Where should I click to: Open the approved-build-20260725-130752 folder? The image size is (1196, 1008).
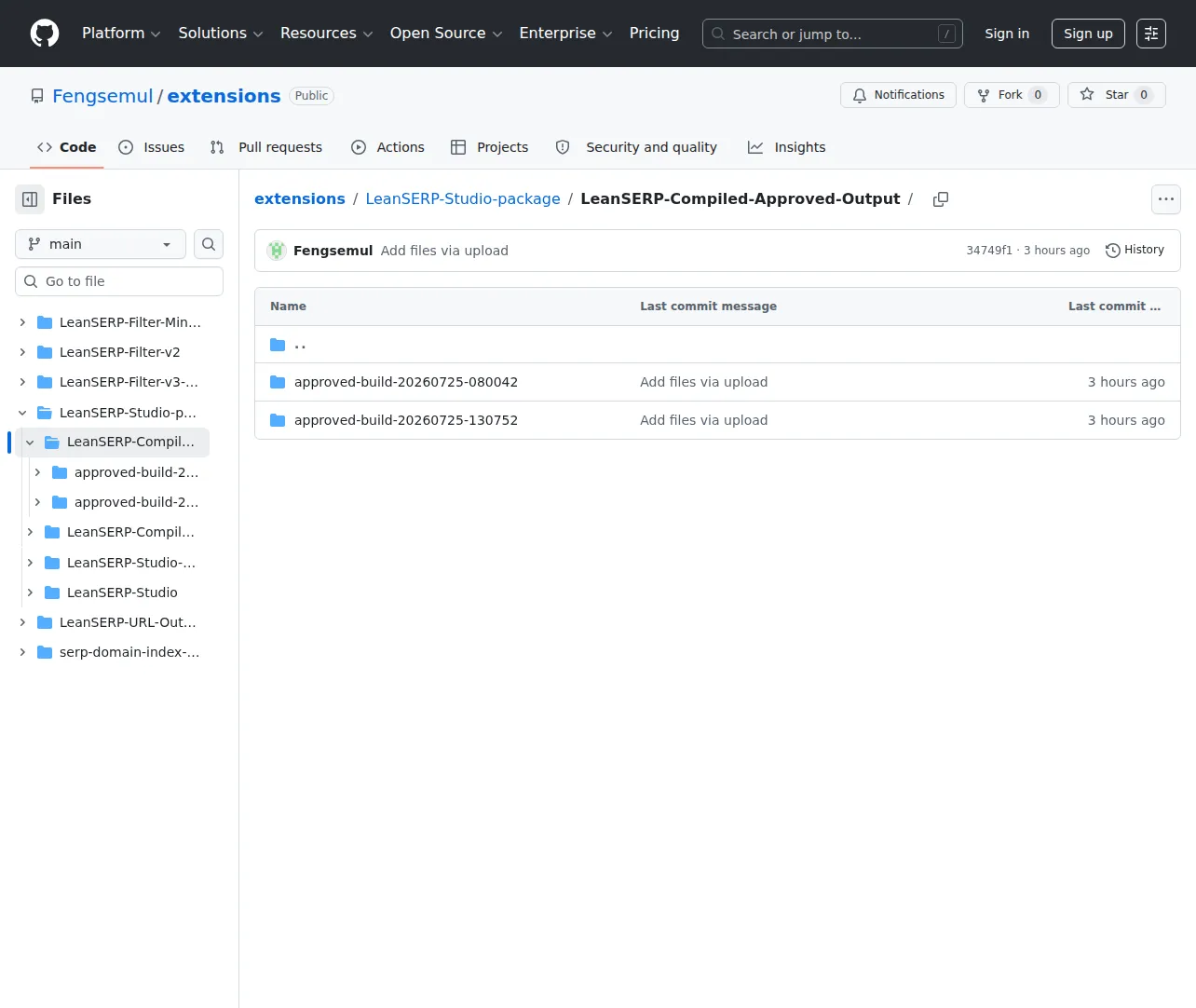point(406,420)
